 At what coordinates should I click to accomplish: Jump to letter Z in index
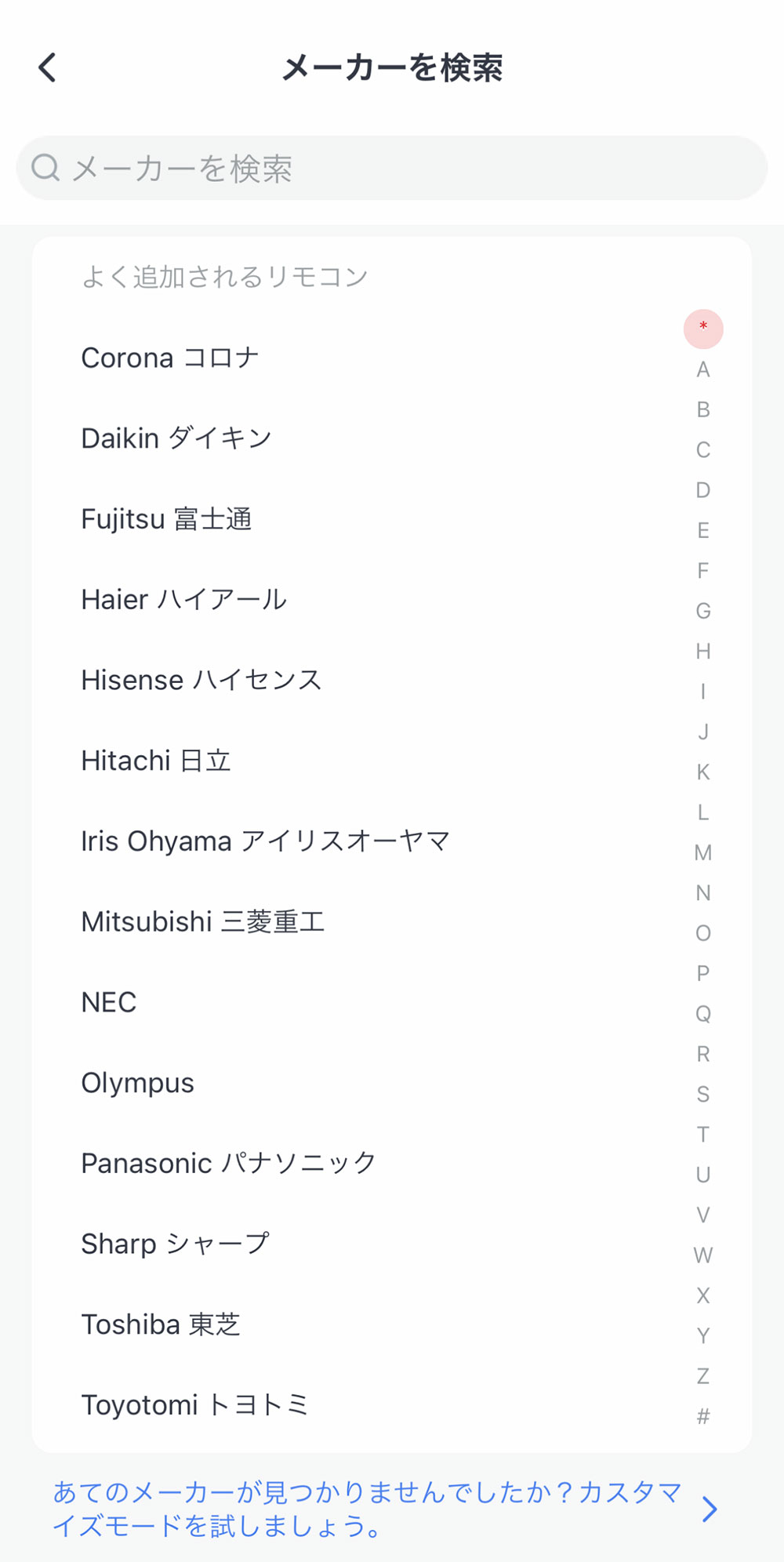tap(703, 1375)
